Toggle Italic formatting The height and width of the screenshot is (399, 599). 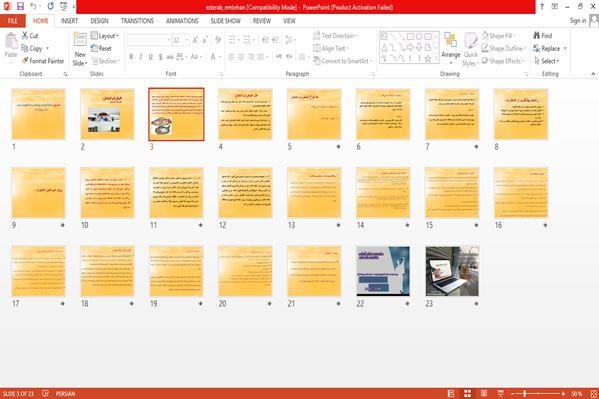(141, 57)
